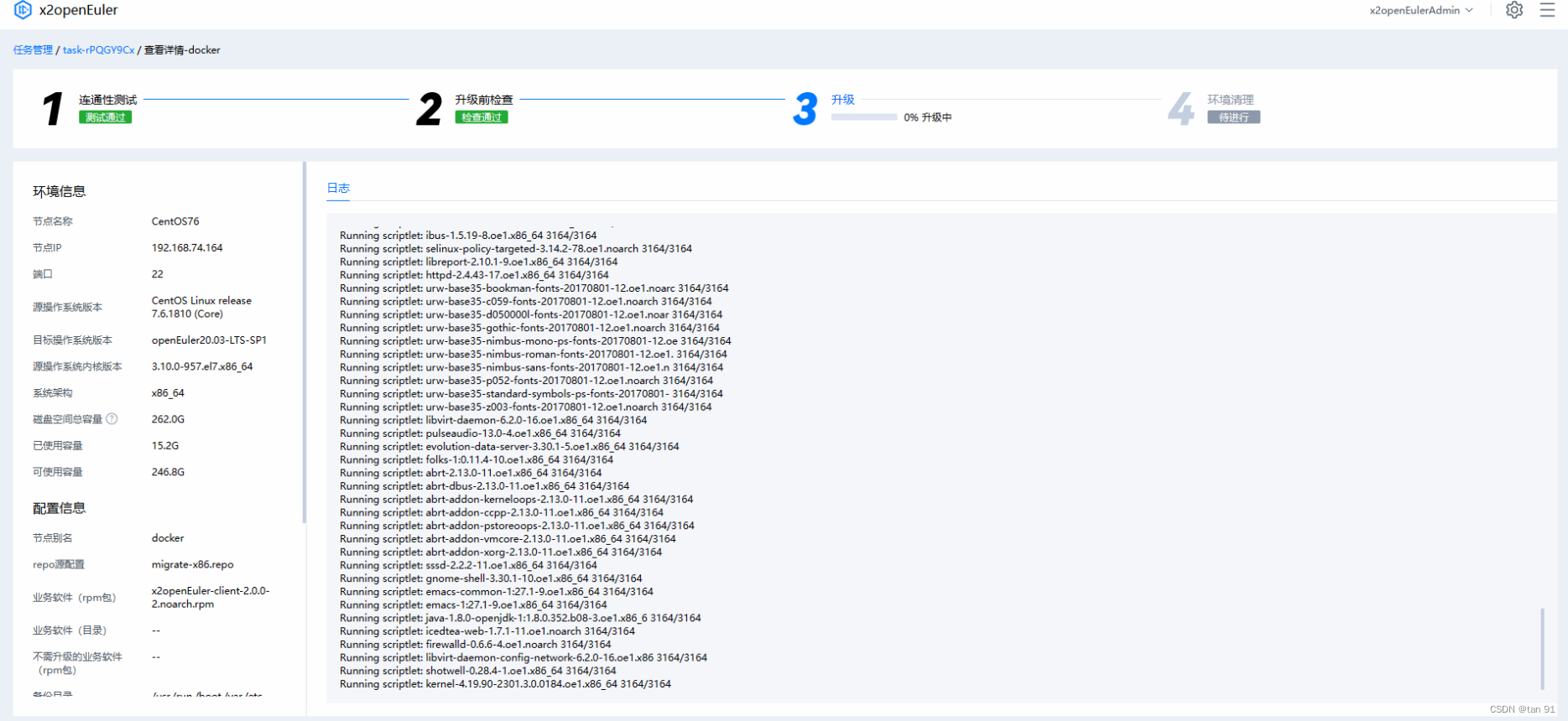Click log line for abrt-dbus-2.13.0-11
This screenshot has height=721, width=1568.
(484, 486)
